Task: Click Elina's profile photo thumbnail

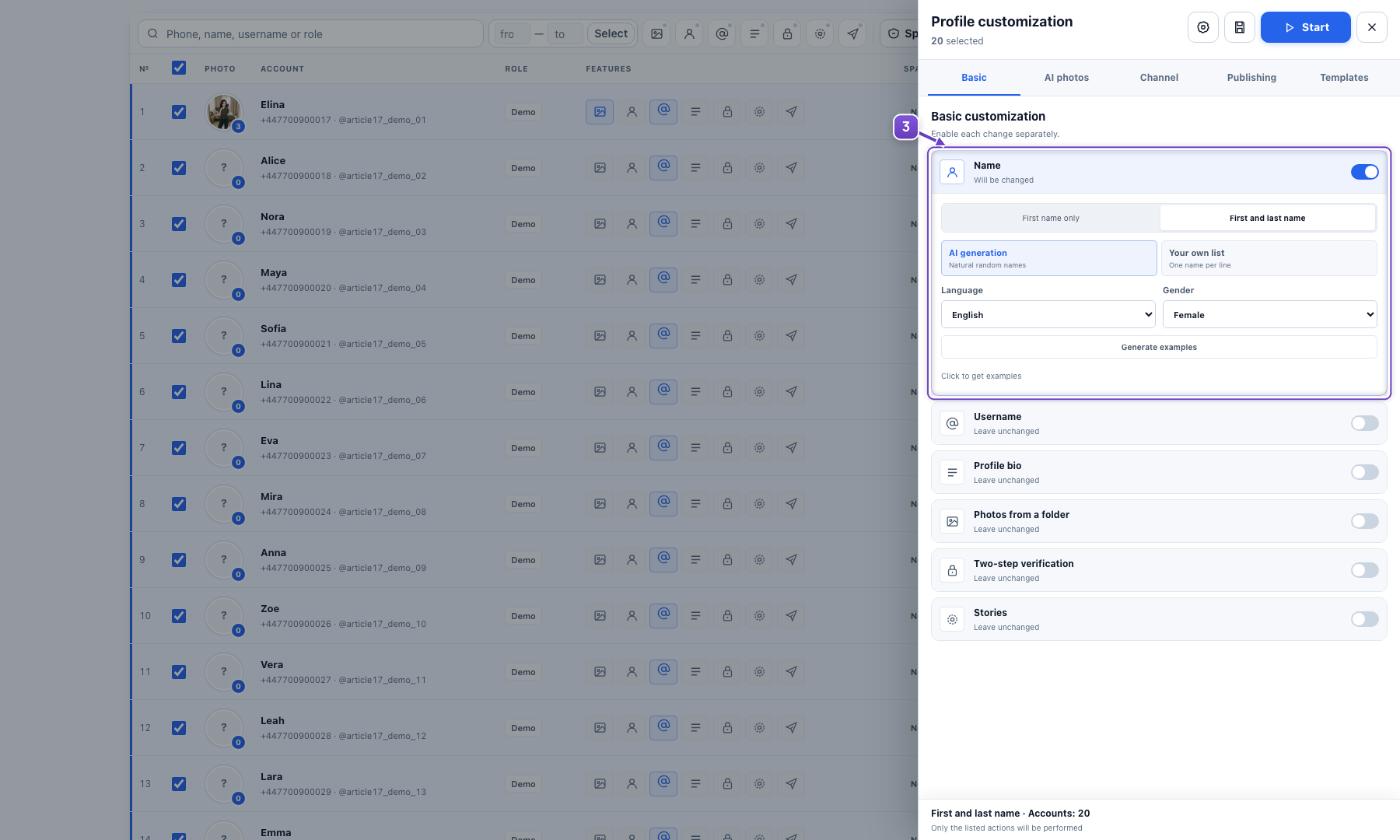Action: tap(224, 112)
